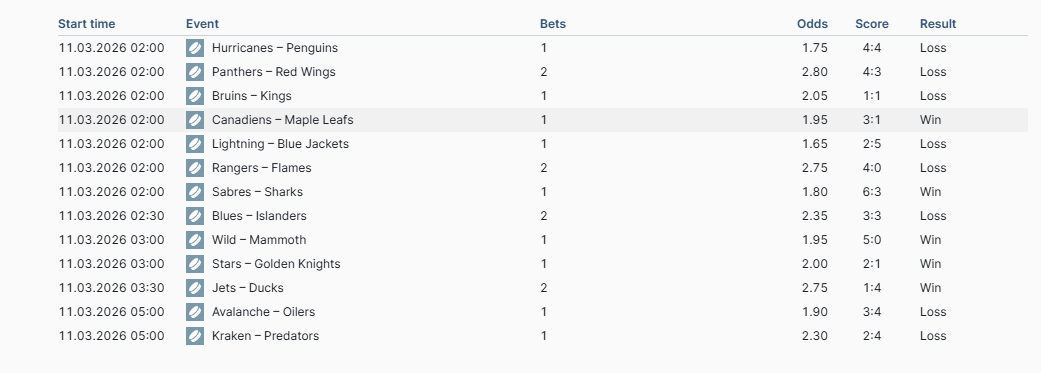Image resolution: width=1041 pixels, height=373 pixels.
Task: Click the sport icon beside Jets – Ducks
Action: [x=195, y=287]
